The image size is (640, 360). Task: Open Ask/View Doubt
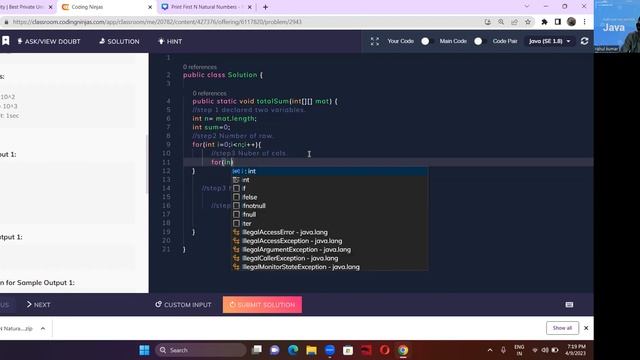click(x=49, y=41)
